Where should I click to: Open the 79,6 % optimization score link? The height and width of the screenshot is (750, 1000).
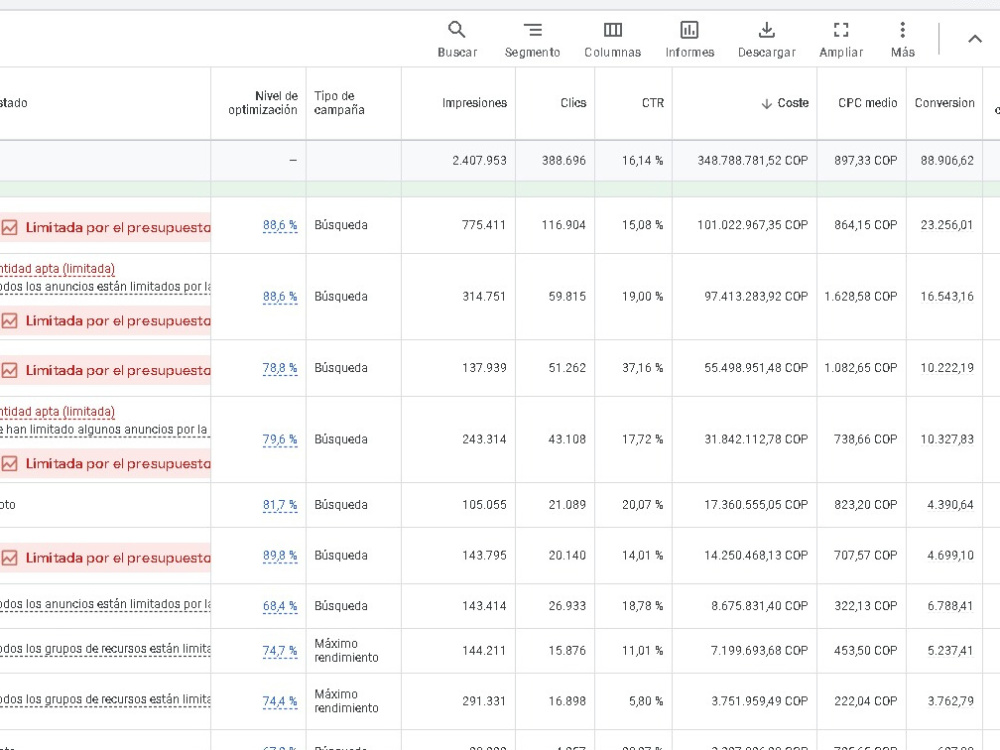(x=280, y=439)
